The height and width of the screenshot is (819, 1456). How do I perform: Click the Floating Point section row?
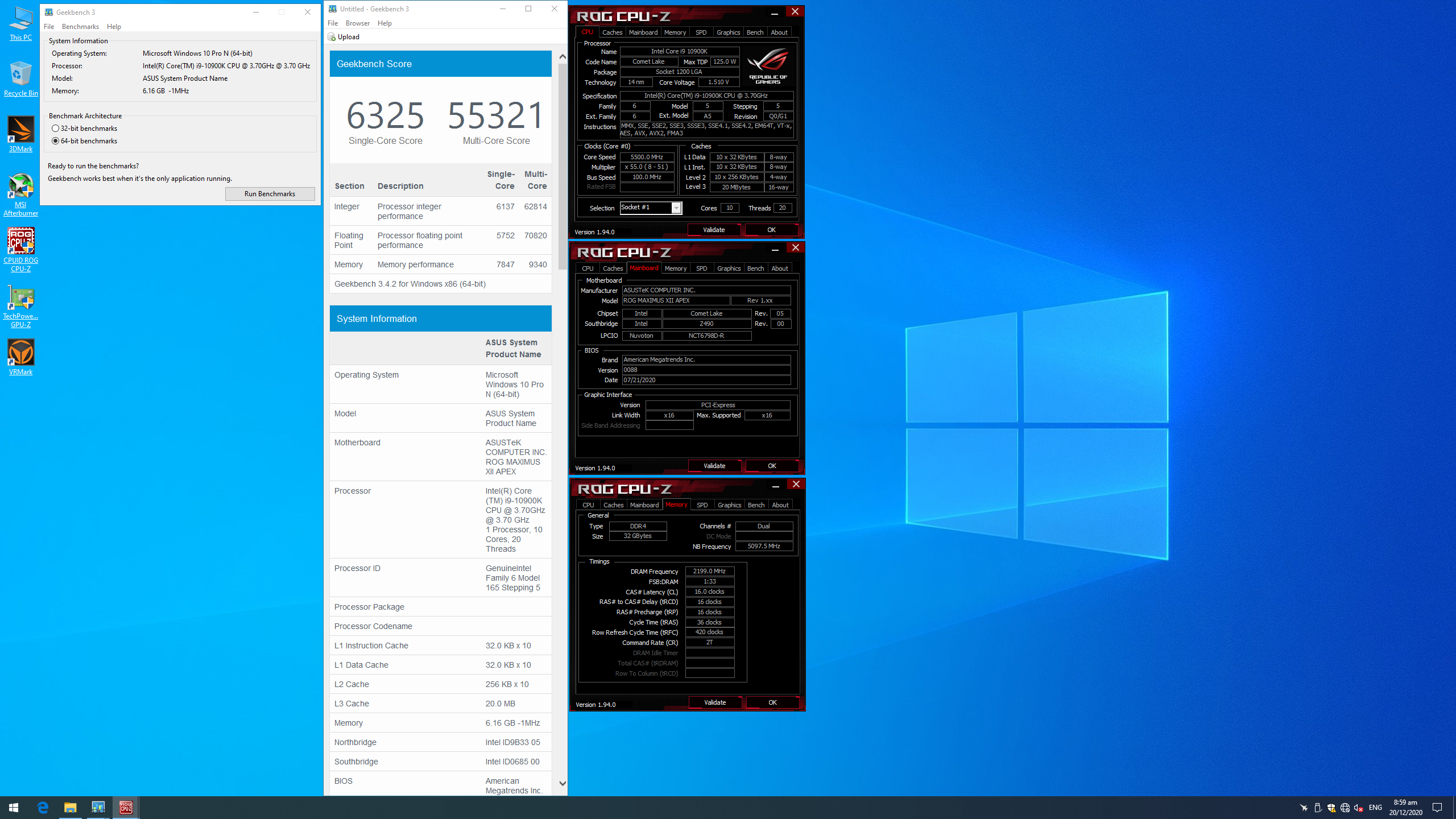441,240
